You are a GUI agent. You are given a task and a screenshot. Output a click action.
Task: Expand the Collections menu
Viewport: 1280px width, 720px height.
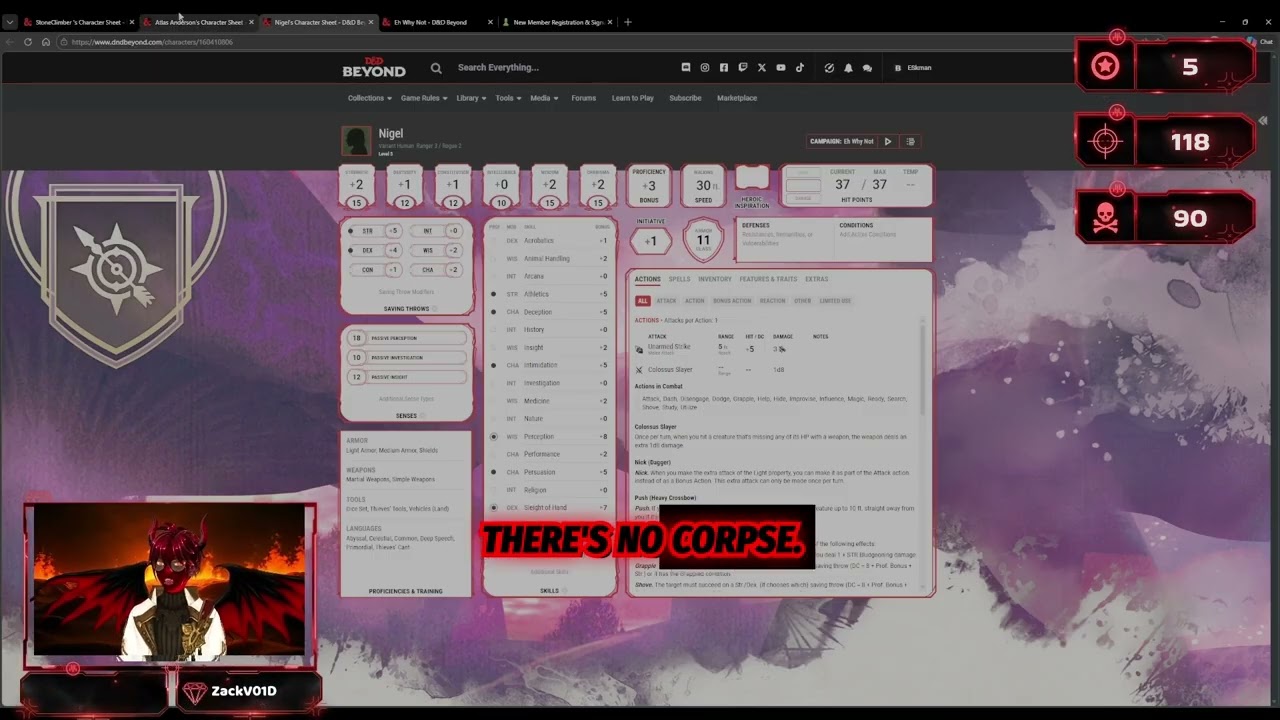[x=369, y=98]
